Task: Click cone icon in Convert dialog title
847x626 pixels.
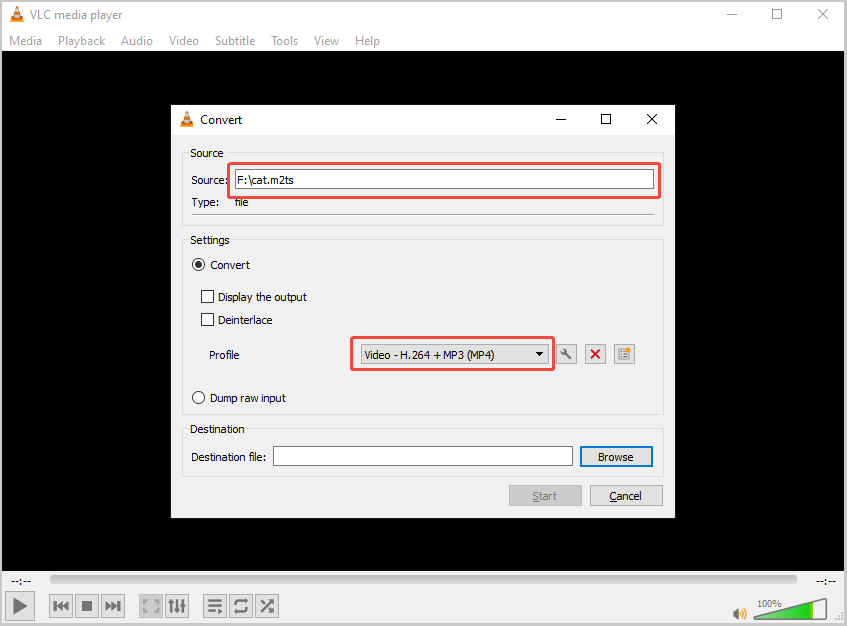Action: (187, 119)
